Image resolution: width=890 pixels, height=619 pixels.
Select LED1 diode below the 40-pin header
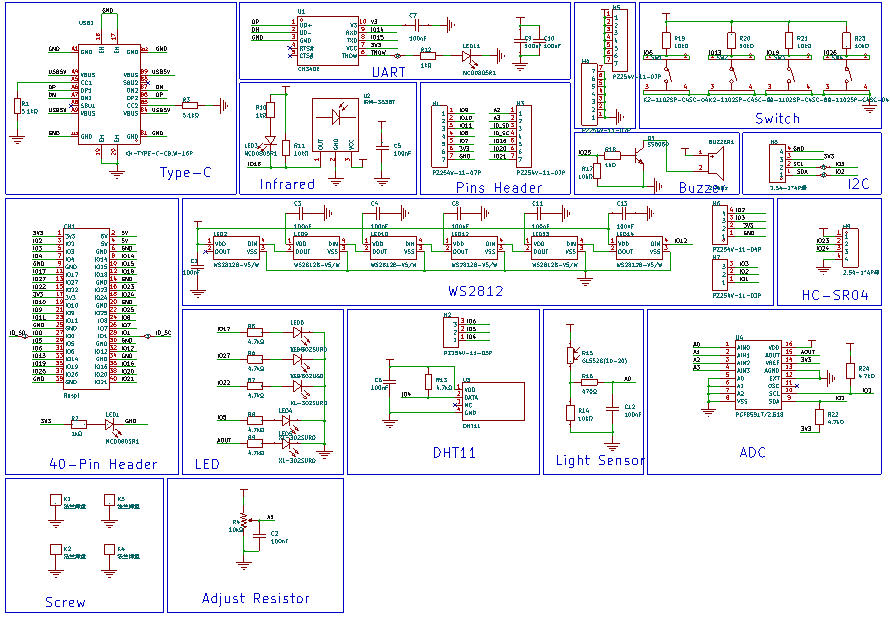tap(111, 424)
